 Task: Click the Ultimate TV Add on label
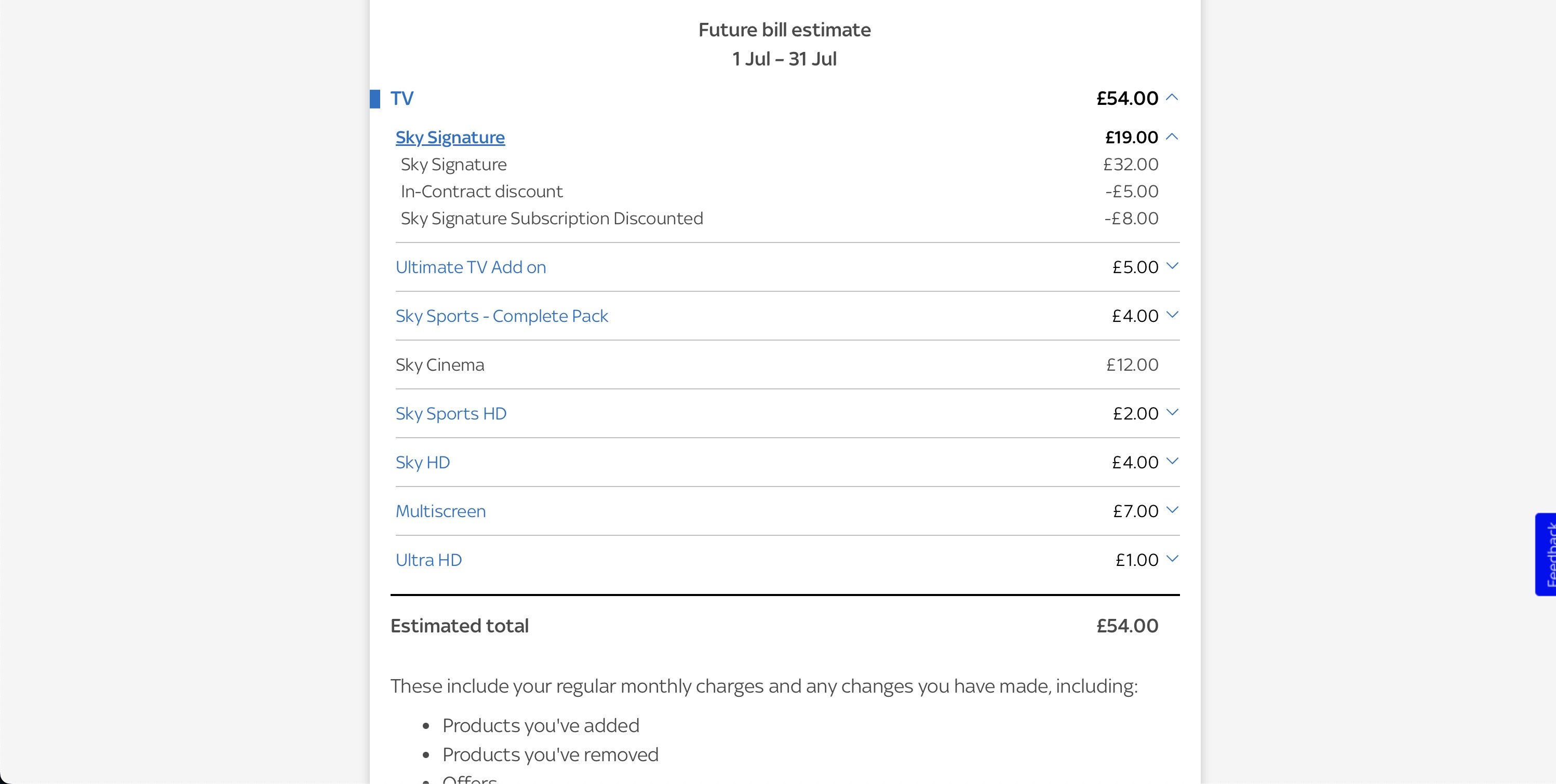point(471,267)
